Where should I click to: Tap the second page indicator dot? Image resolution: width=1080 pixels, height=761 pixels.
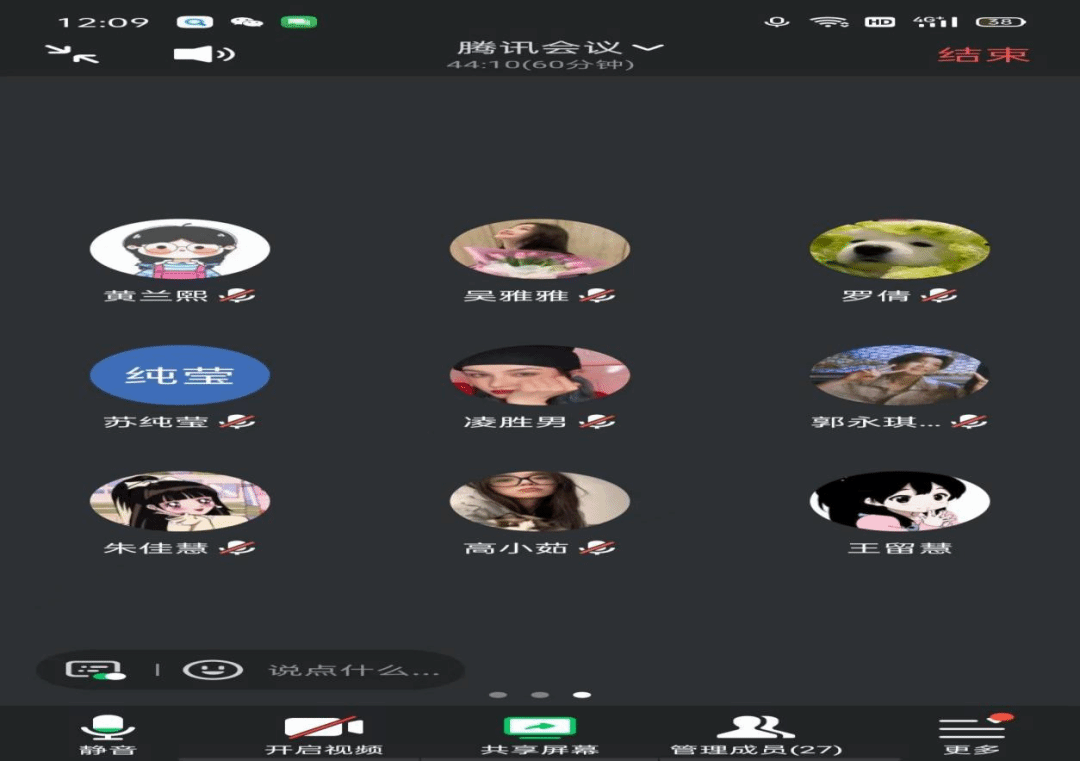coord(540,694)
